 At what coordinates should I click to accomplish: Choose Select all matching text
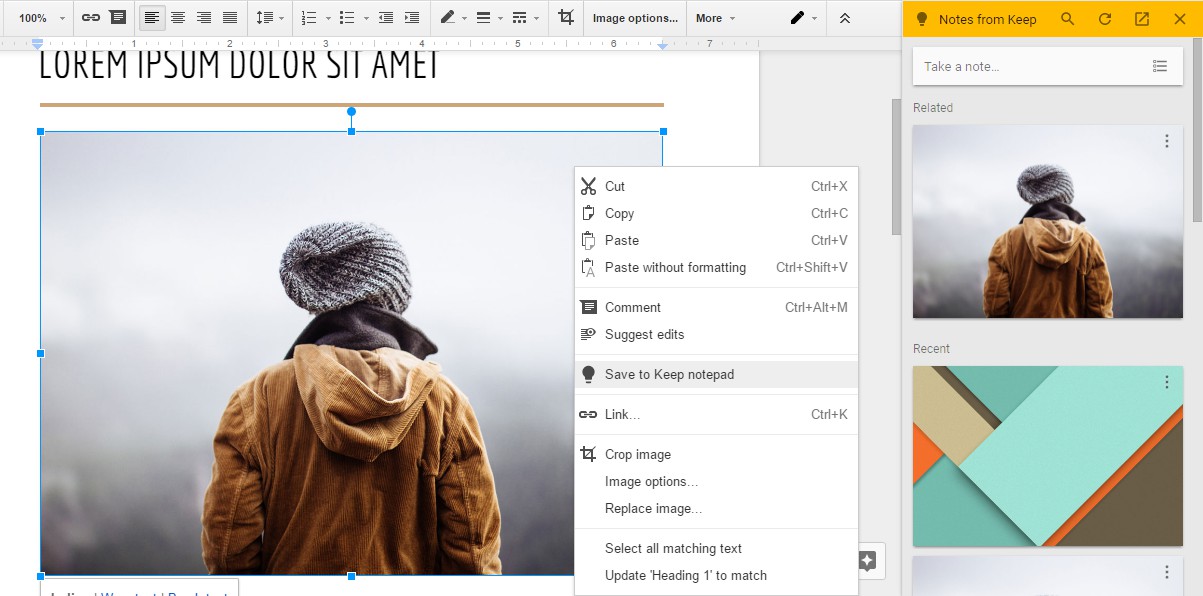point(716,548)
